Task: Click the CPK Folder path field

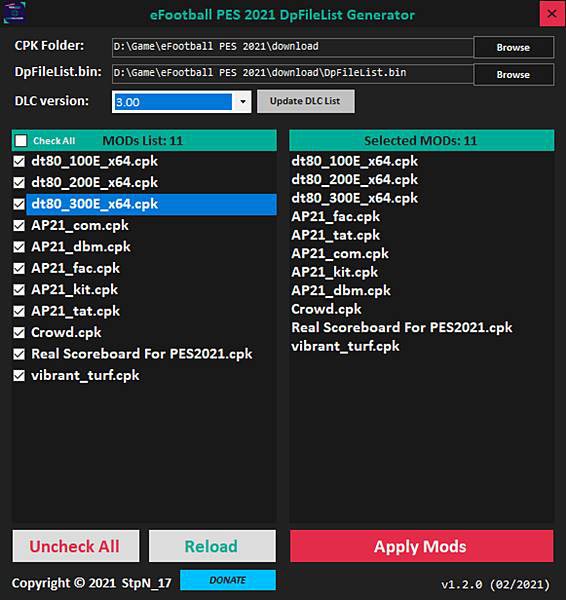Action: pos(292,47)
